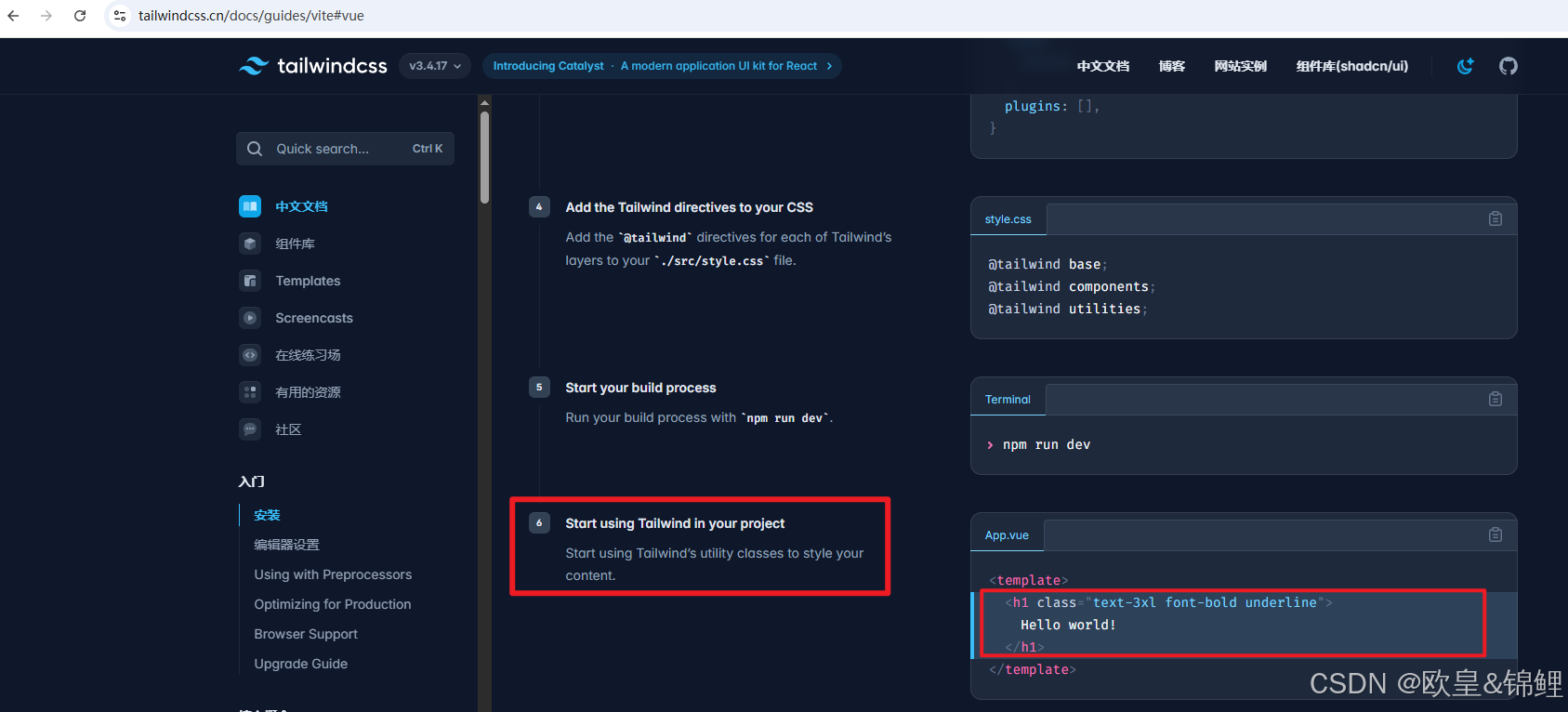The image size is (1568, 712).
Task: Copy the style.css code with clipboard icon
Action: pos(1496,218)
